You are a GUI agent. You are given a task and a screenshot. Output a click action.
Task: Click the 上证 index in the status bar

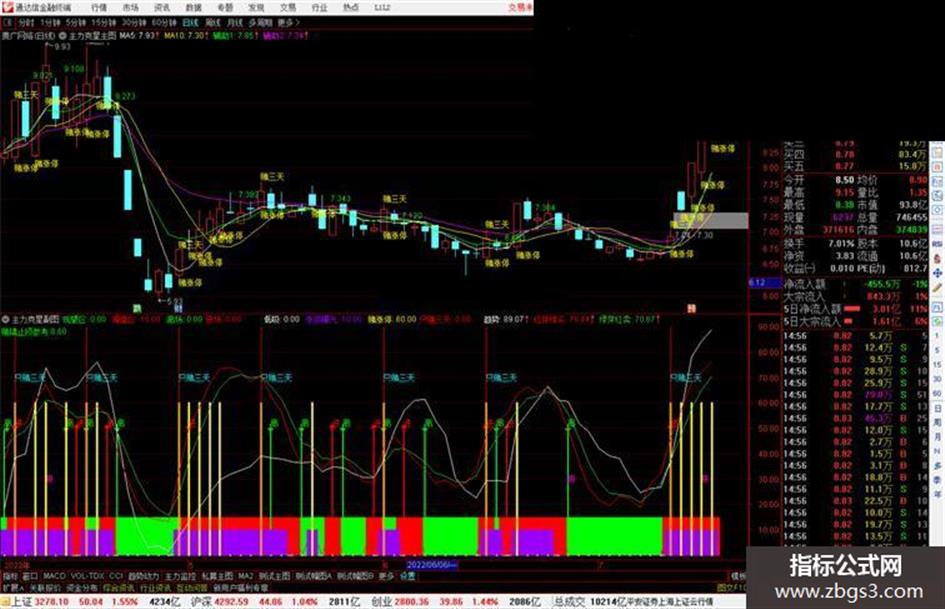pyautogui.click(x=21, y=602)
